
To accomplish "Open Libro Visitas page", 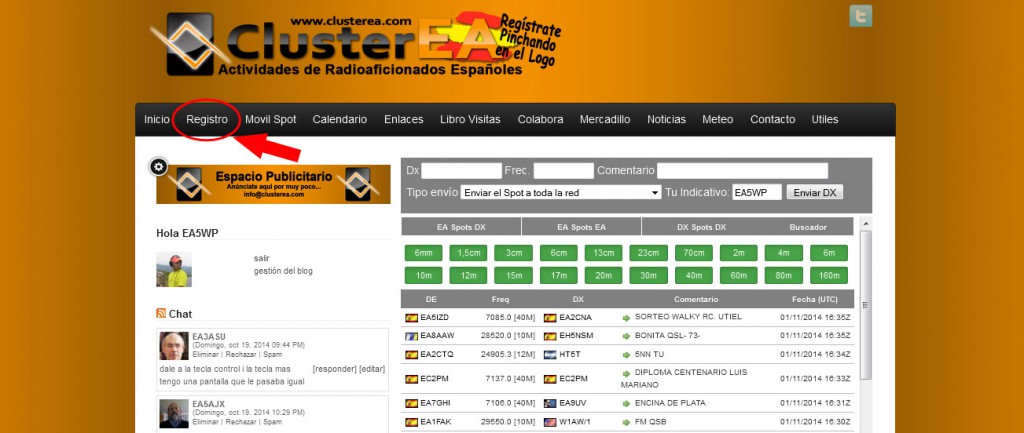I will pyautogui.click(x=470, y=120).
